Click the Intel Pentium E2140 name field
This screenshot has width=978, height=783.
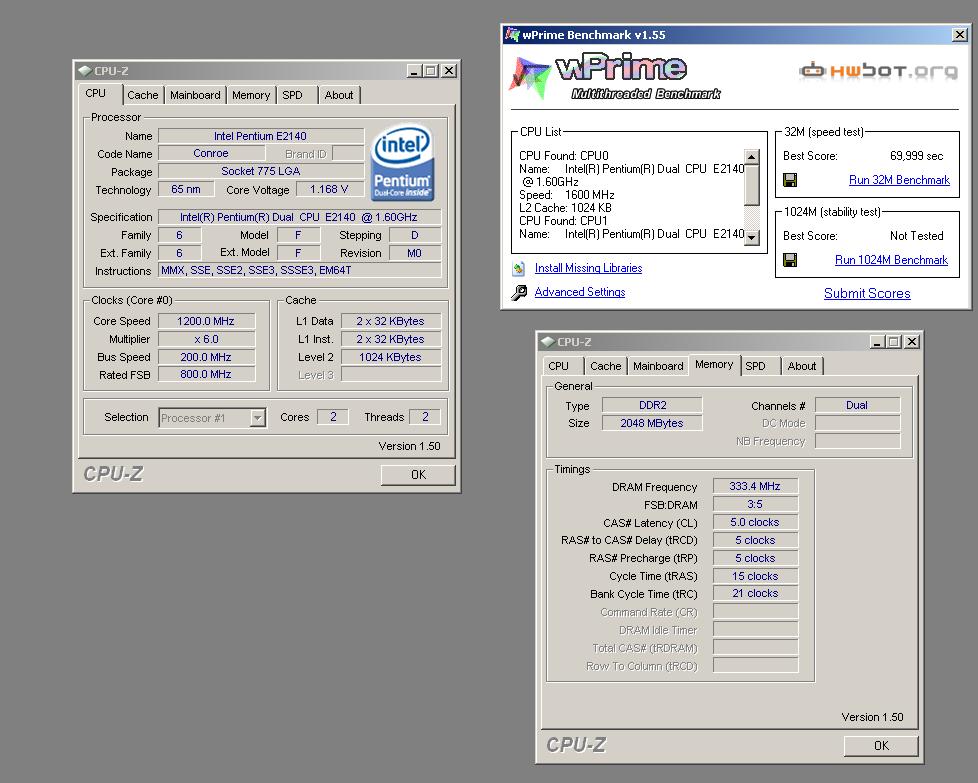tap(261, 136)
